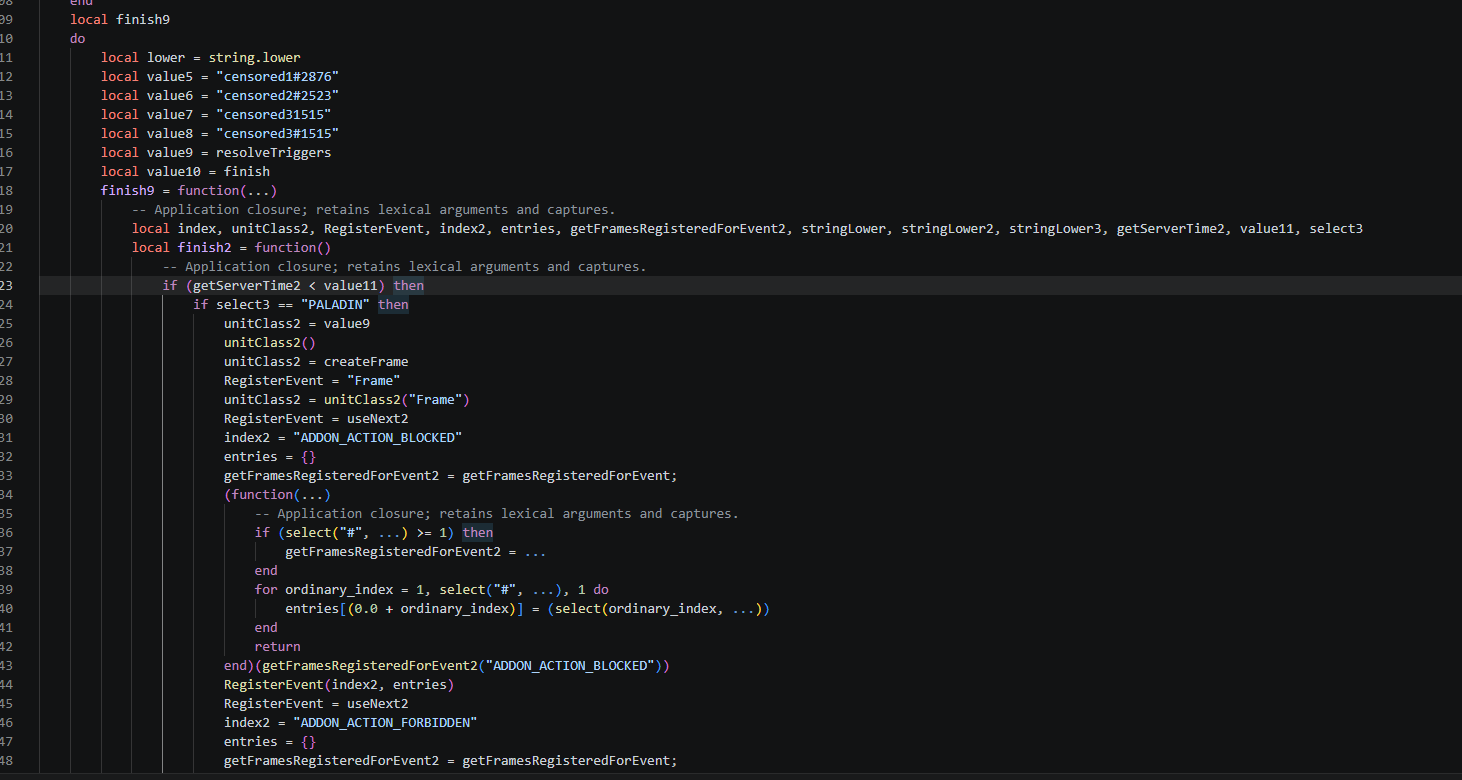
Task: Click the "unitClass2 = value9" assignment
Action: tap(297, 323)
